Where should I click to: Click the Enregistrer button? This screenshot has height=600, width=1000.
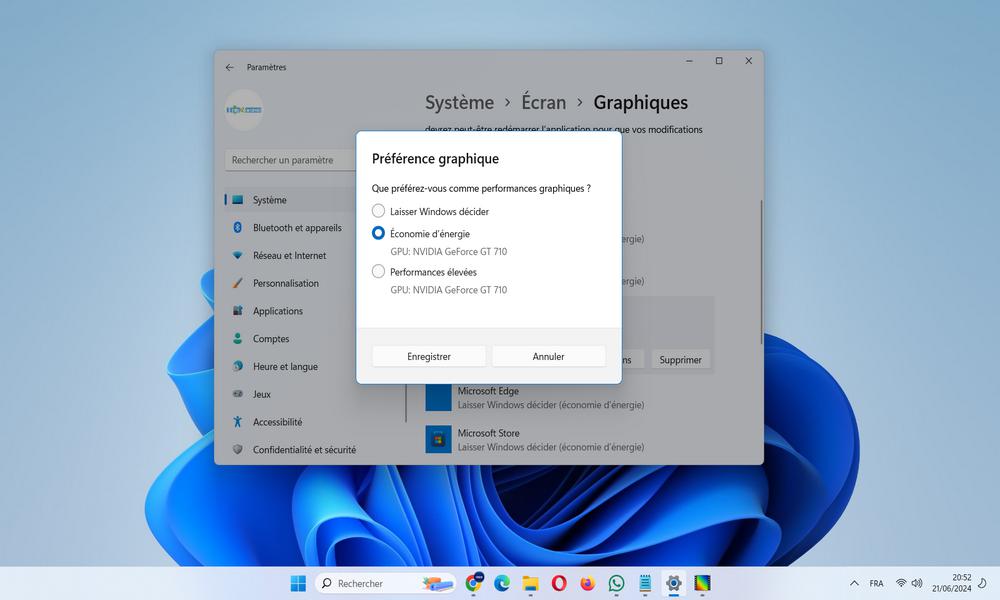pyautogui.click(x=429, y=356)
